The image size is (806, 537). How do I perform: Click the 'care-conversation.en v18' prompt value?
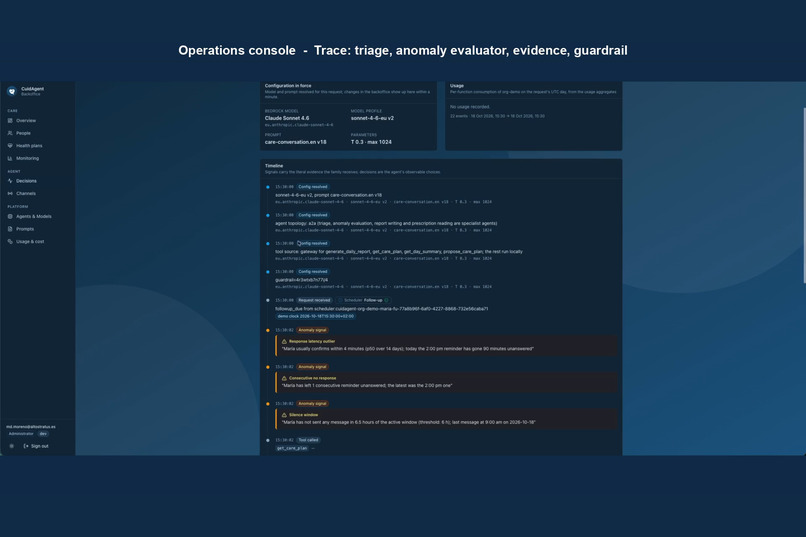tap(296, 142)
